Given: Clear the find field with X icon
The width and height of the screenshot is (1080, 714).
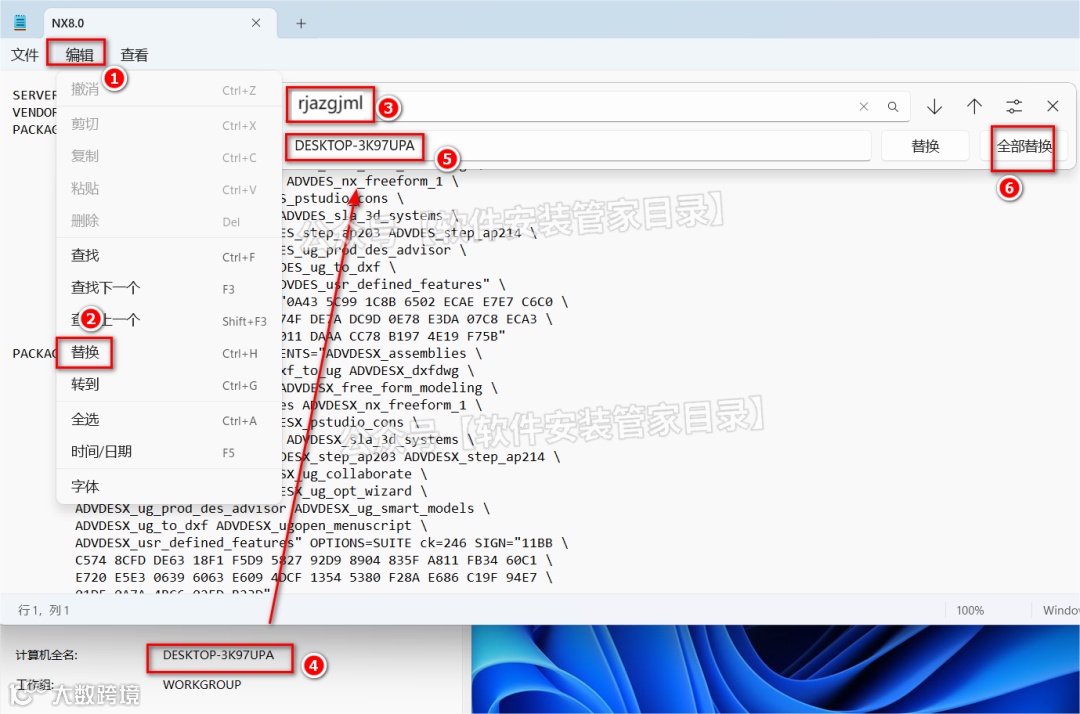Looking at the screenshot, I should [864, 107].
